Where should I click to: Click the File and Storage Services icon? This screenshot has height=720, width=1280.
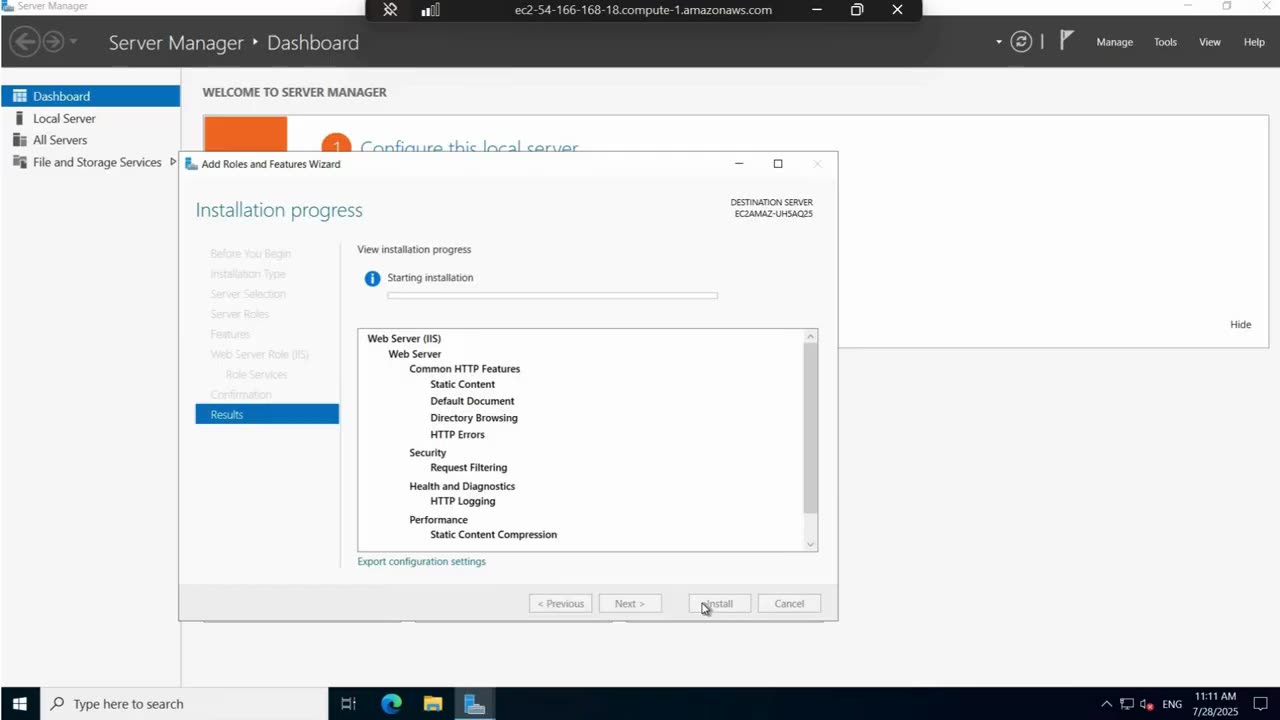(x=19, y=162)
